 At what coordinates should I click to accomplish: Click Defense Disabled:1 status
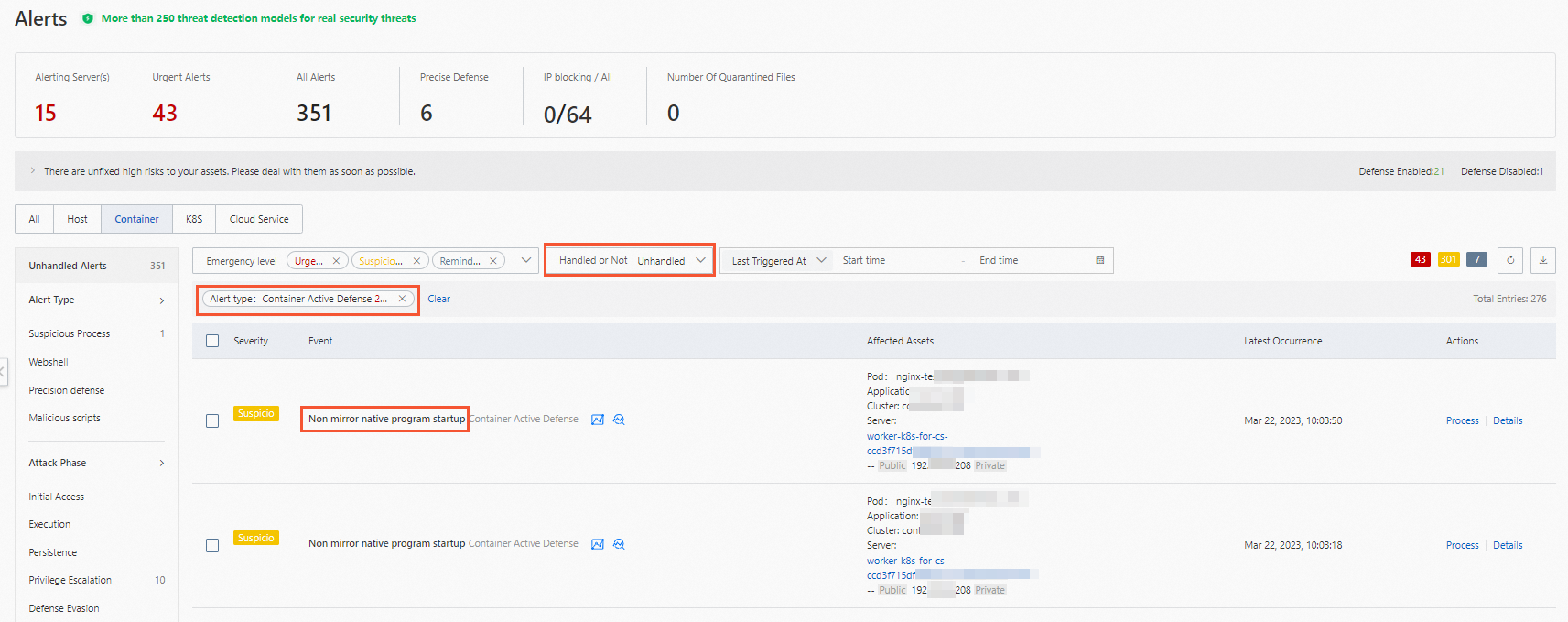point(1502,171)
